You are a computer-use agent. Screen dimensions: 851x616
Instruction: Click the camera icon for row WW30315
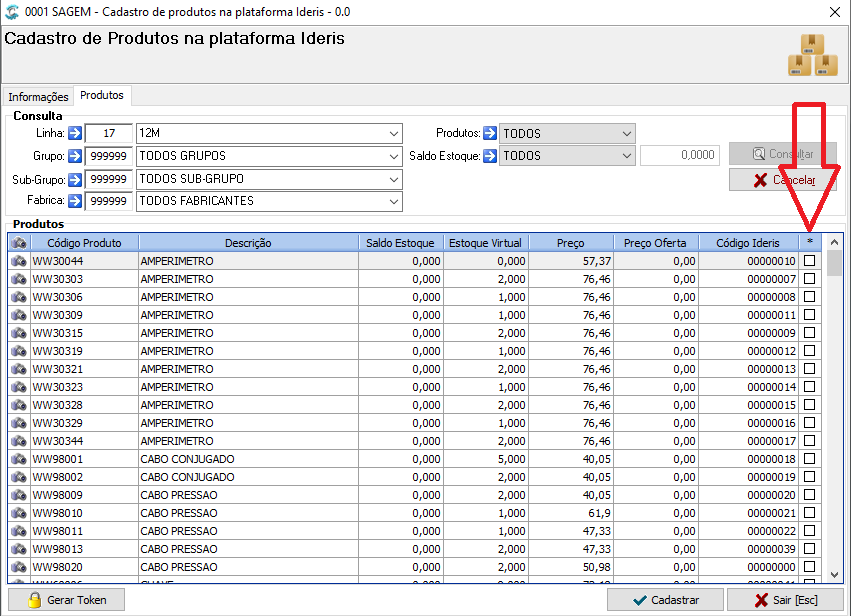[19, 333]
